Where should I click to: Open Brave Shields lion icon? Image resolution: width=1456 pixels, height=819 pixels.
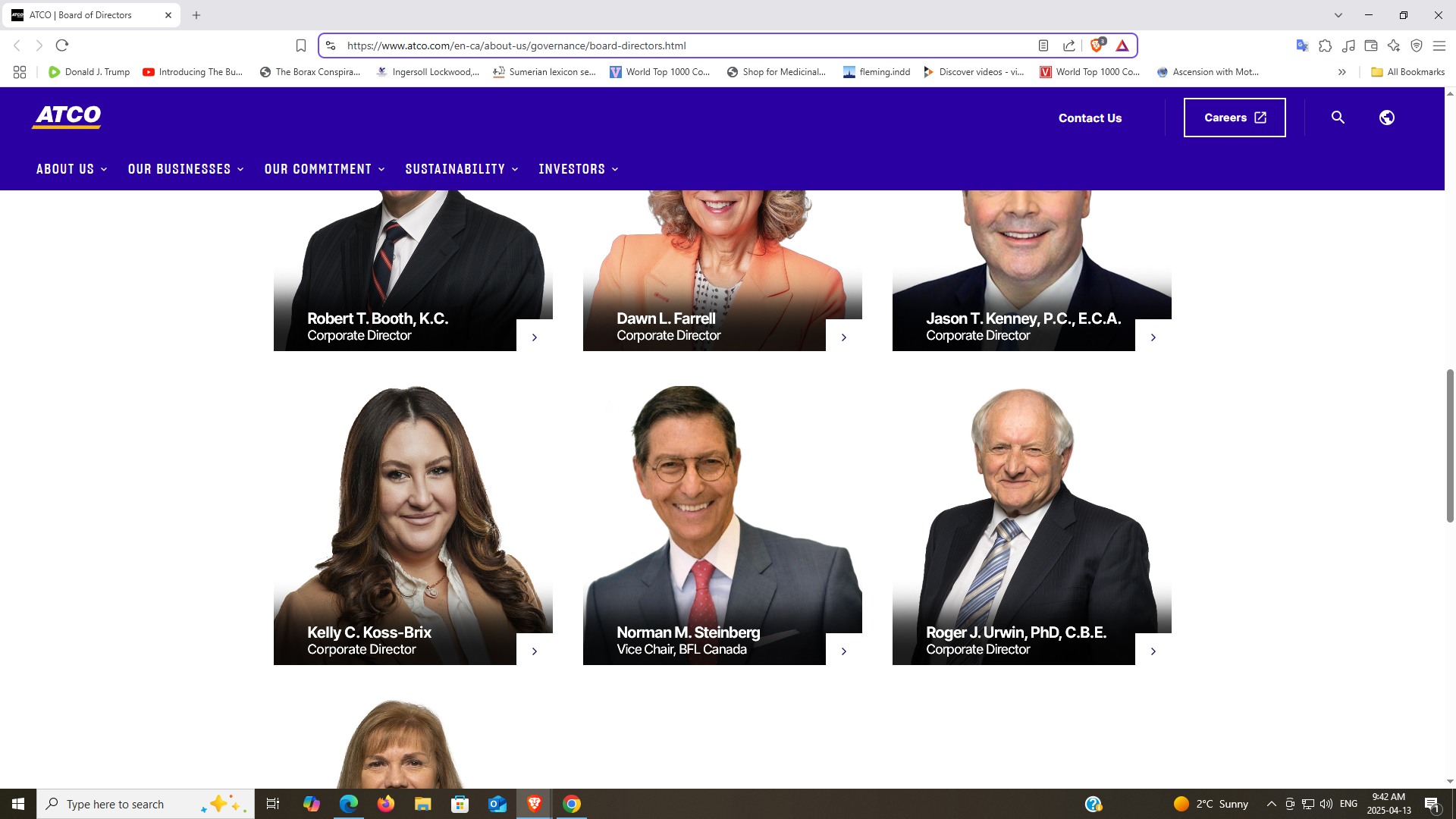[x=1097, y=45]
